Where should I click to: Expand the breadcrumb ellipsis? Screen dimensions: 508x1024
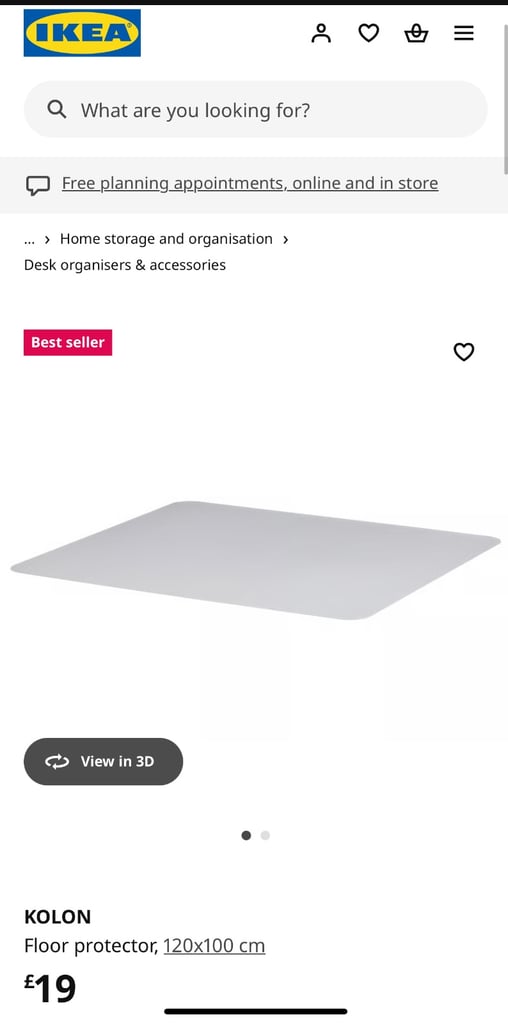point(29,239)
